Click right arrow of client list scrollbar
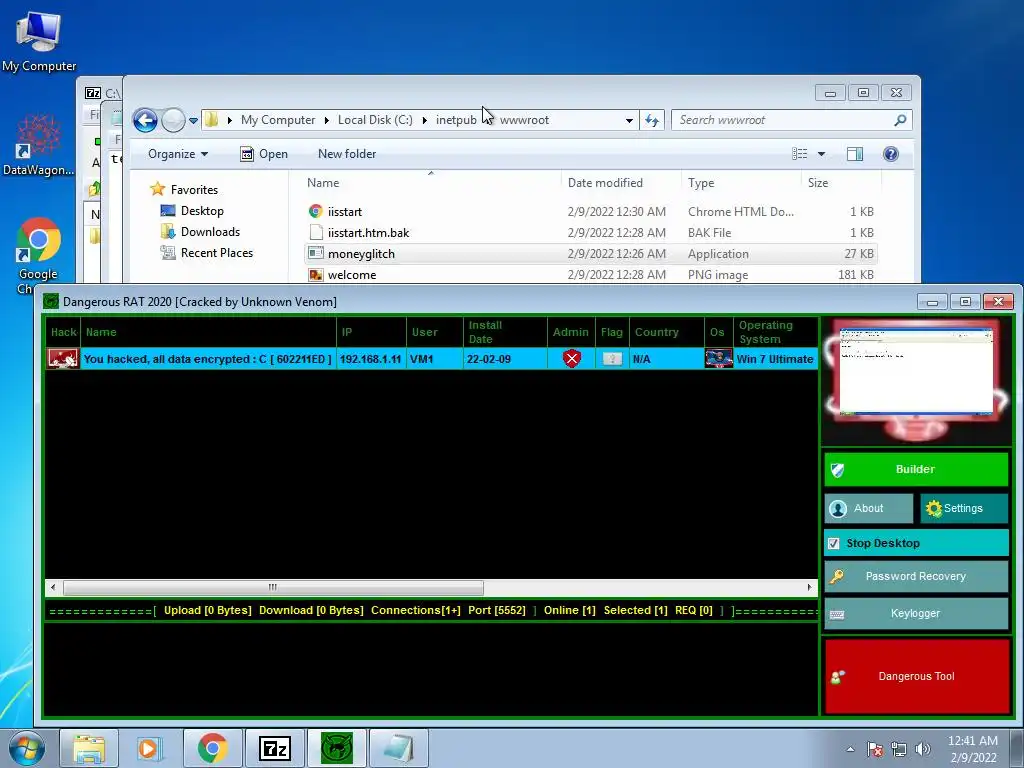The image size is (1024, 768). pos(809,587)
